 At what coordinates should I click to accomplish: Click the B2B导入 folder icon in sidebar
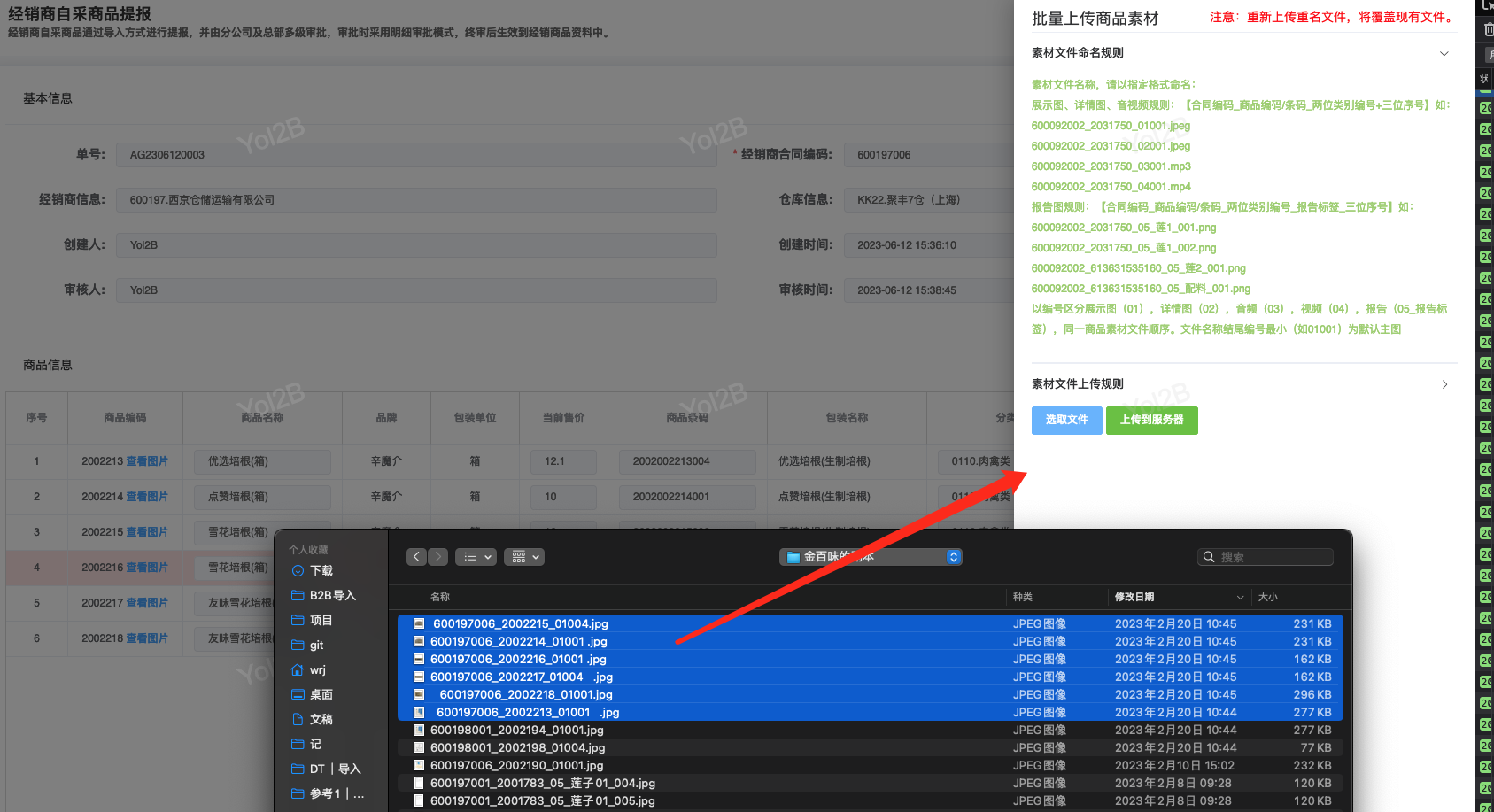tap(298, 596)
